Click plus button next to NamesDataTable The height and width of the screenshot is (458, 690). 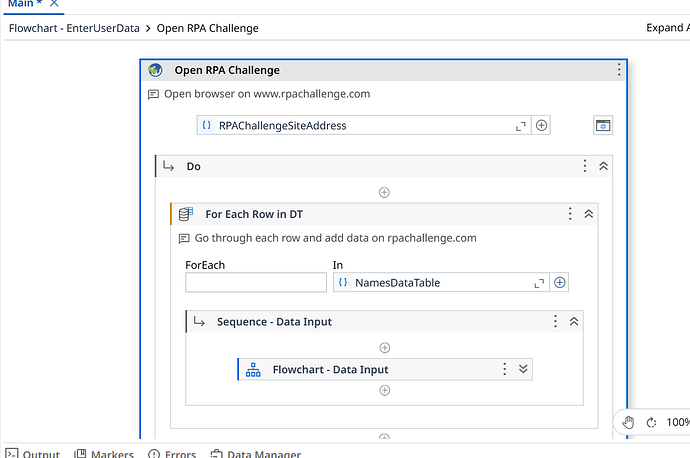point(559,282)
